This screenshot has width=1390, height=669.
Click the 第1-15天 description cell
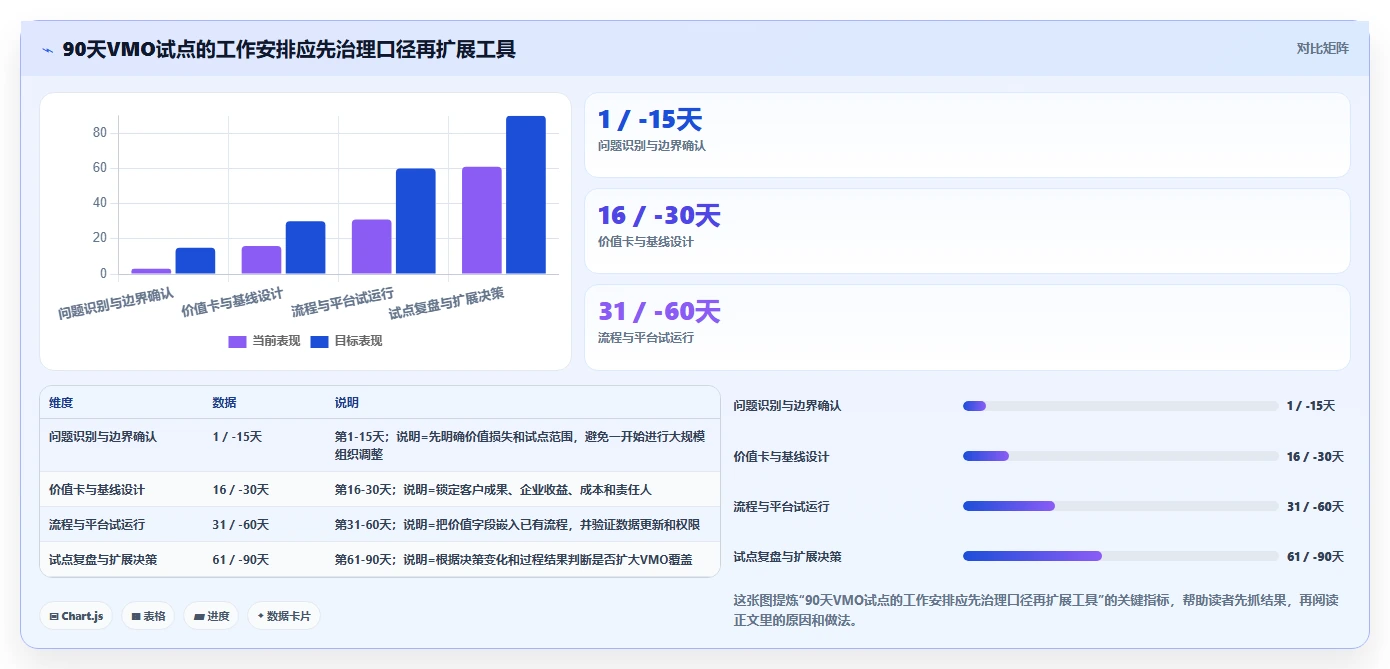coord(521,445)
